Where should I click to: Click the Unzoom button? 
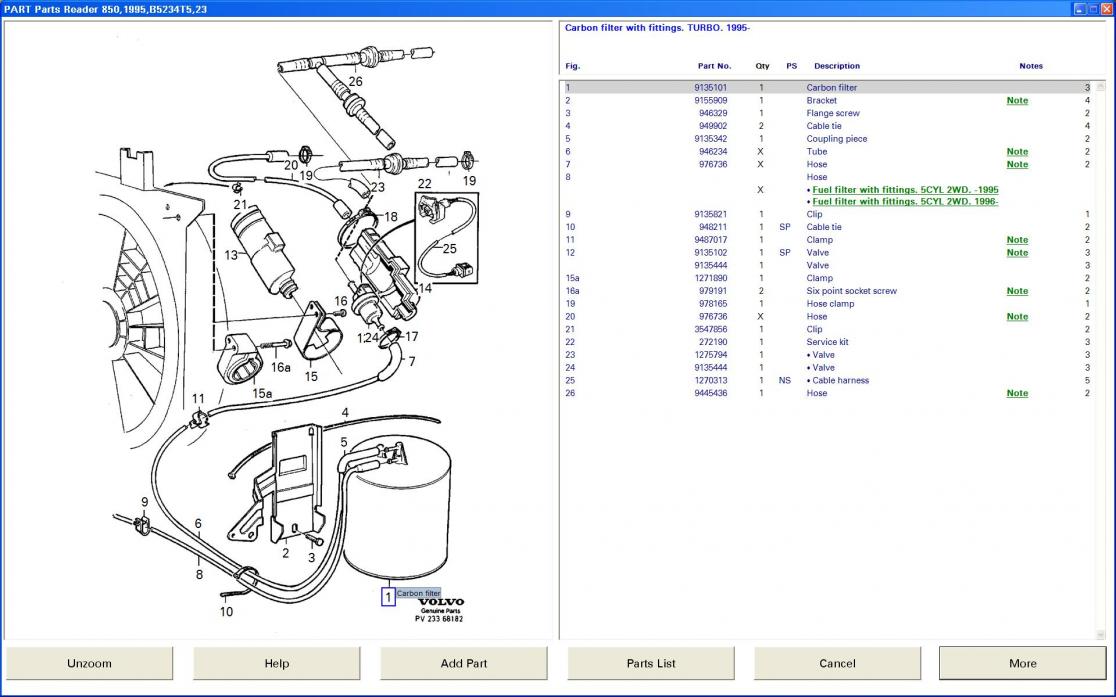pos(89,663)
